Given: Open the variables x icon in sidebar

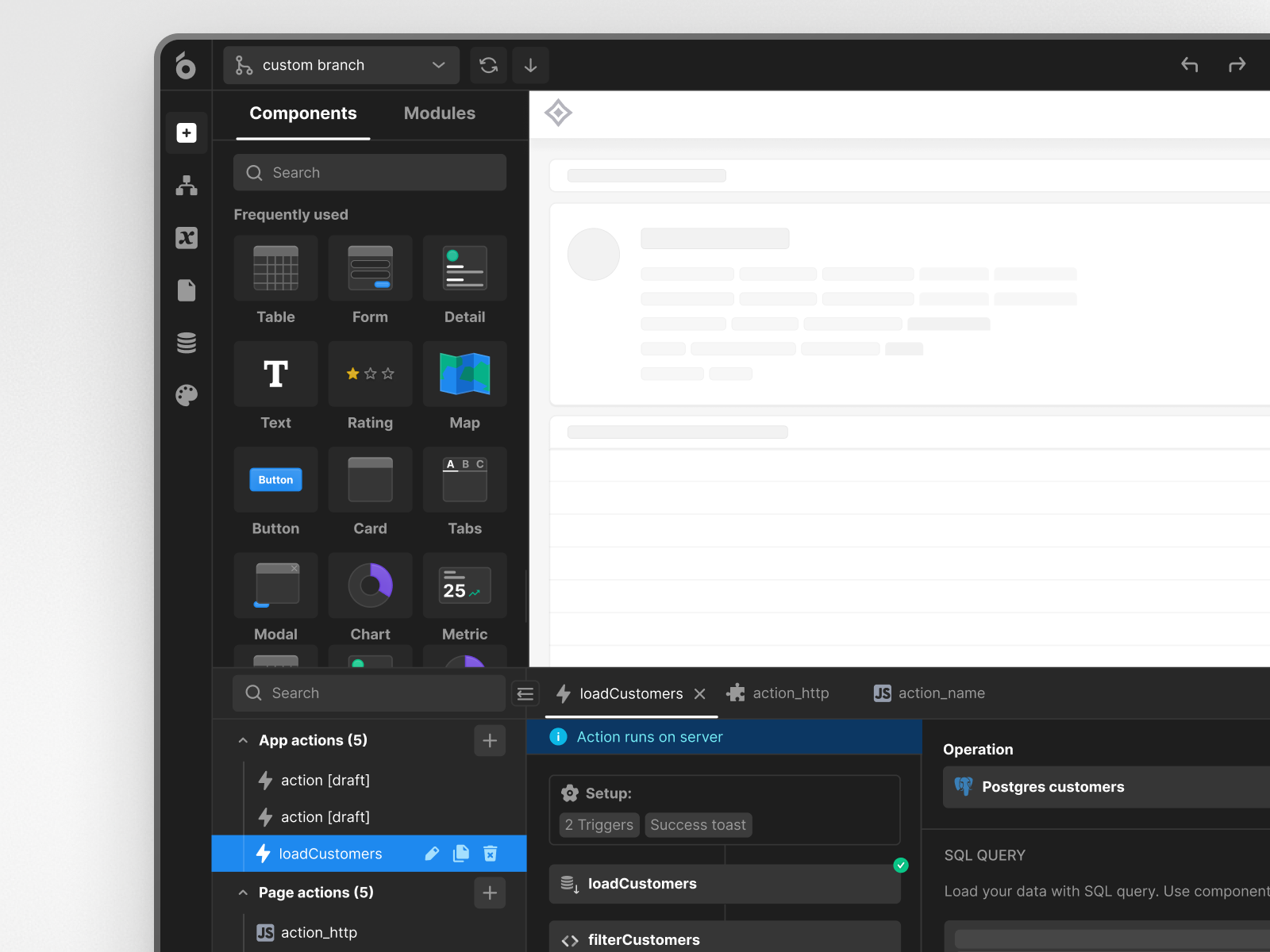Looking at the screenshot, I should pos(187,238).
